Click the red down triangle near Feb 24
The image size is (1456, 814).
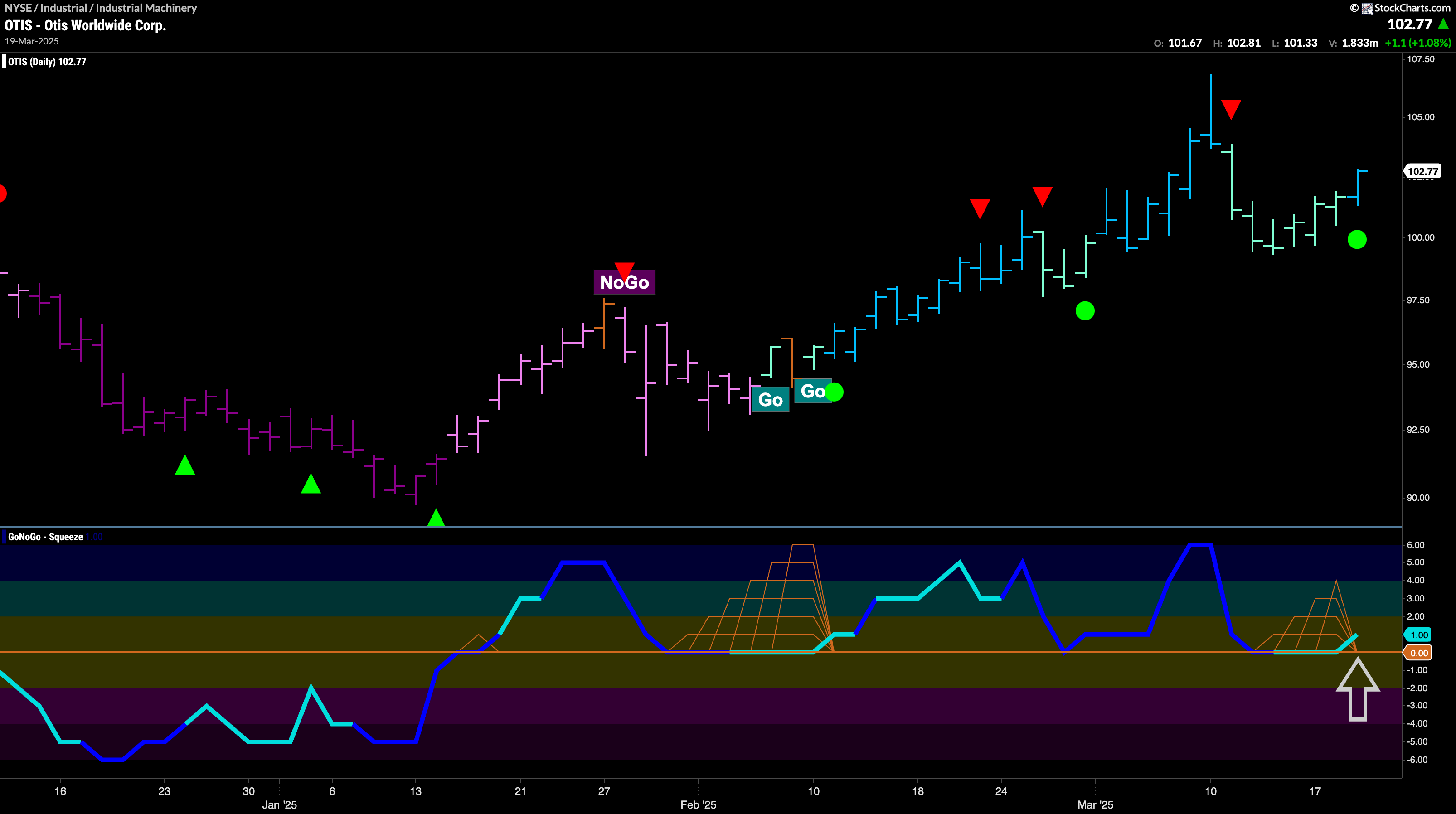point(980,208)
